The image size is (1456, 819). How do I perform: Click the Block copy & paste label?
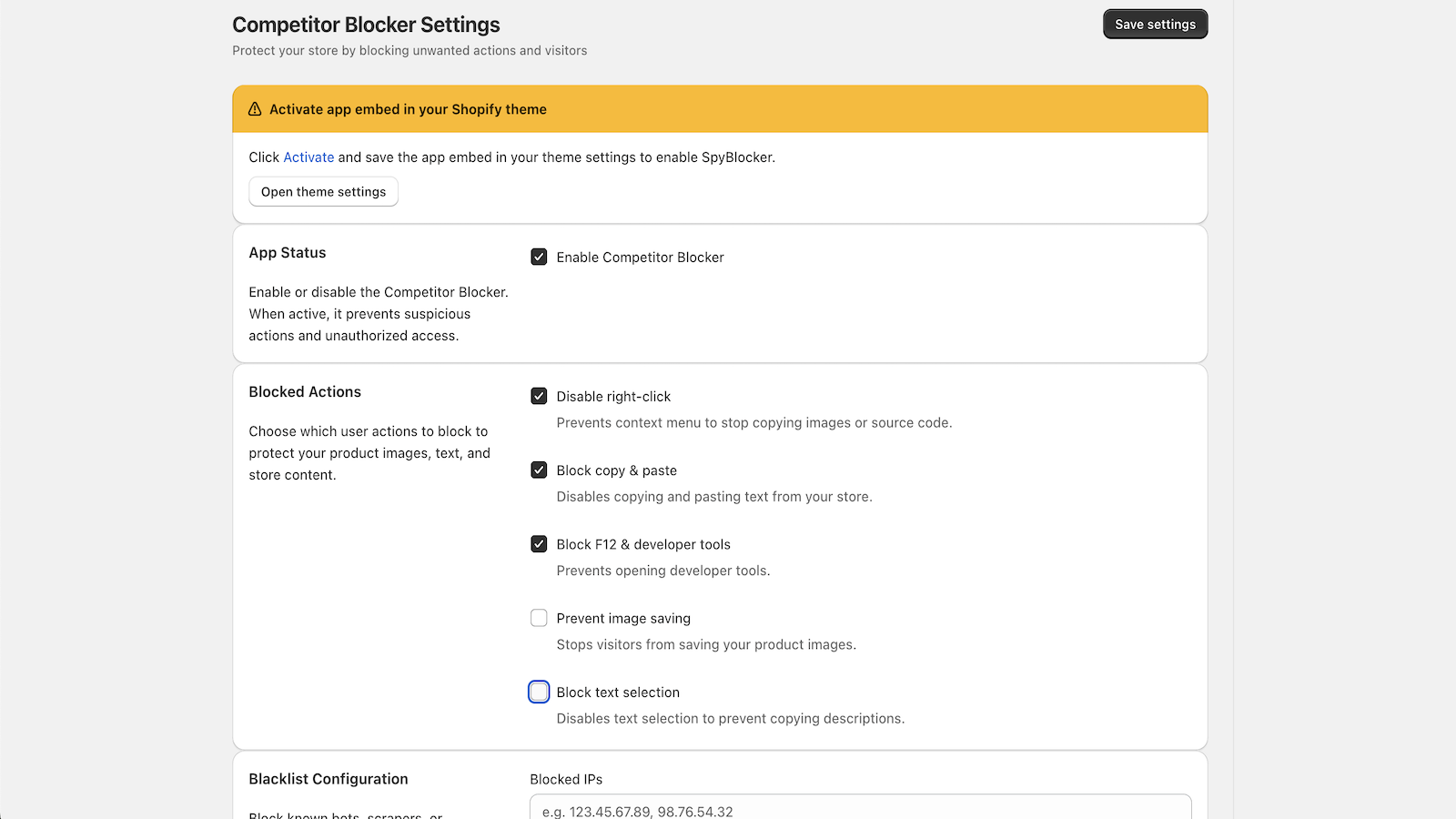(617, 470)
